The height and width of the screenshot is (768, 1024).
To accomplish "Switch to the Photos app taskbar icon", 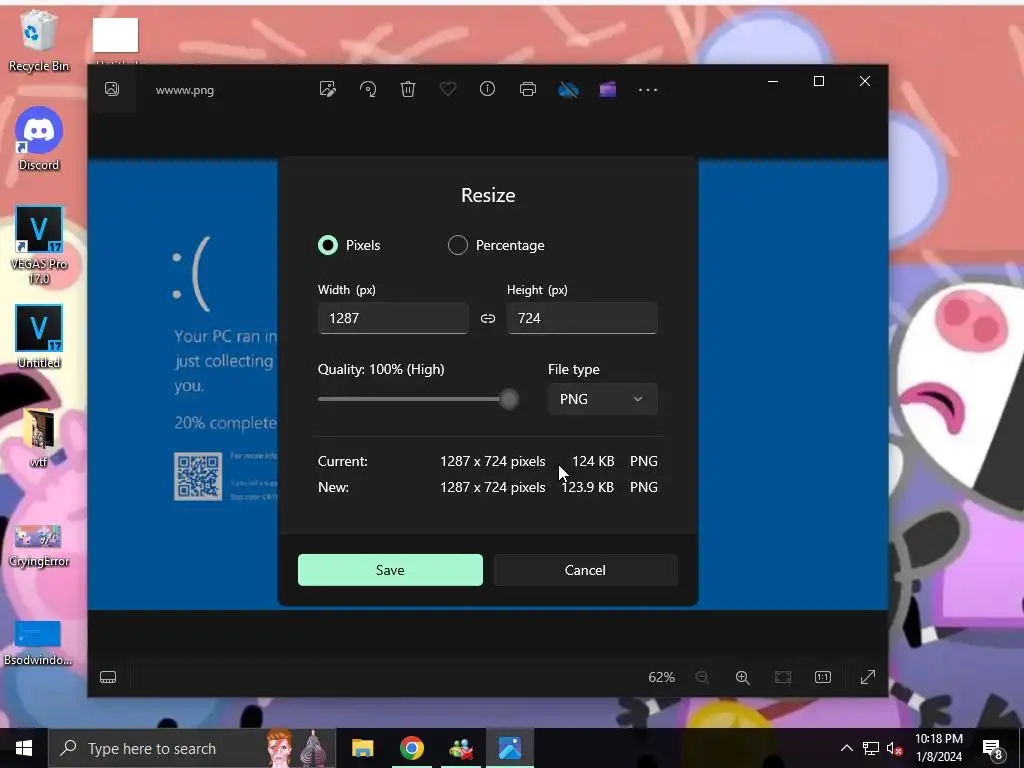I will click(509, 748).
